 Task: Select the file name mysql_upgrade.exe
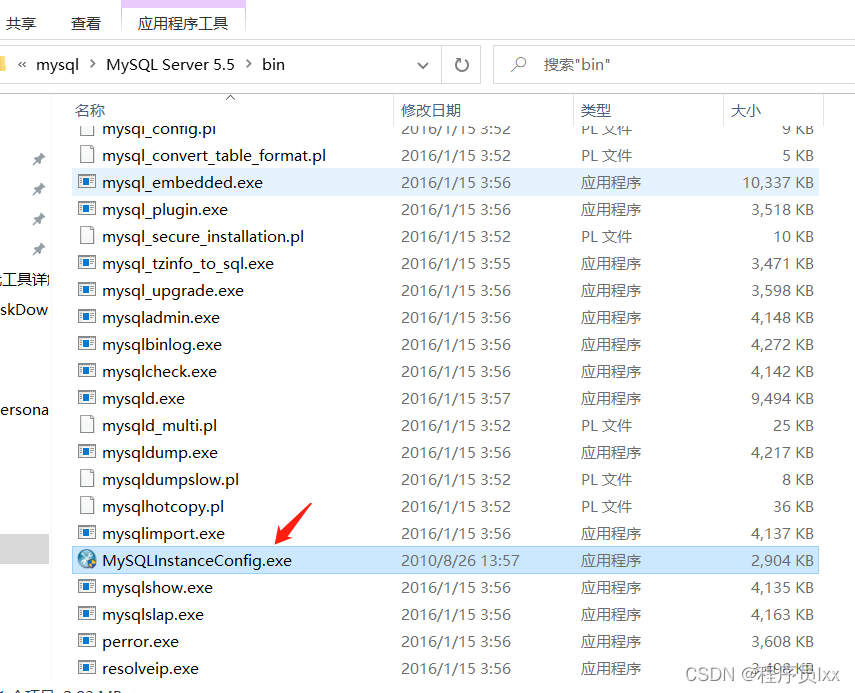coord(173,291)
